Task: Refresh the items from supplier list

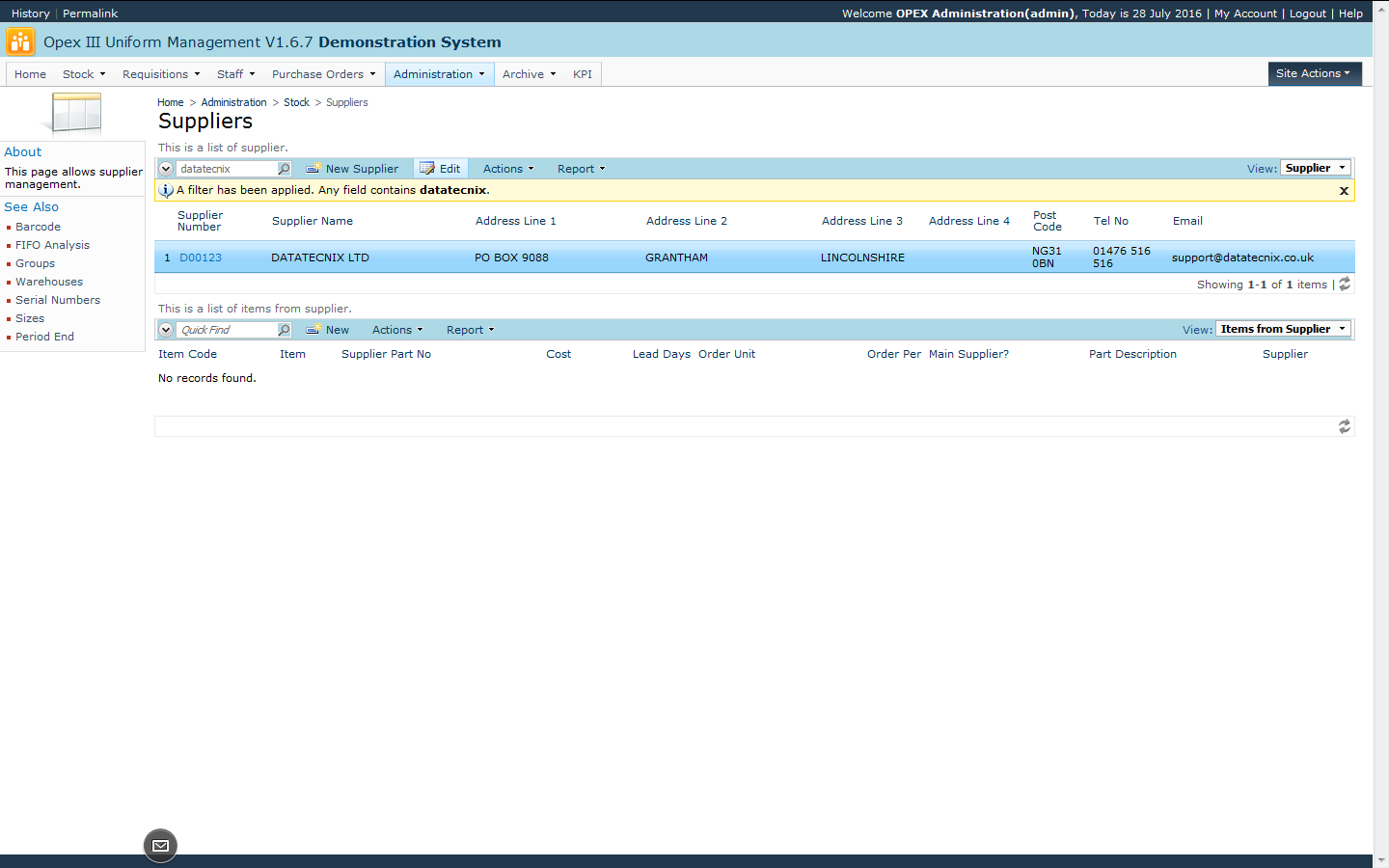Action: [x=1345, y=426]
